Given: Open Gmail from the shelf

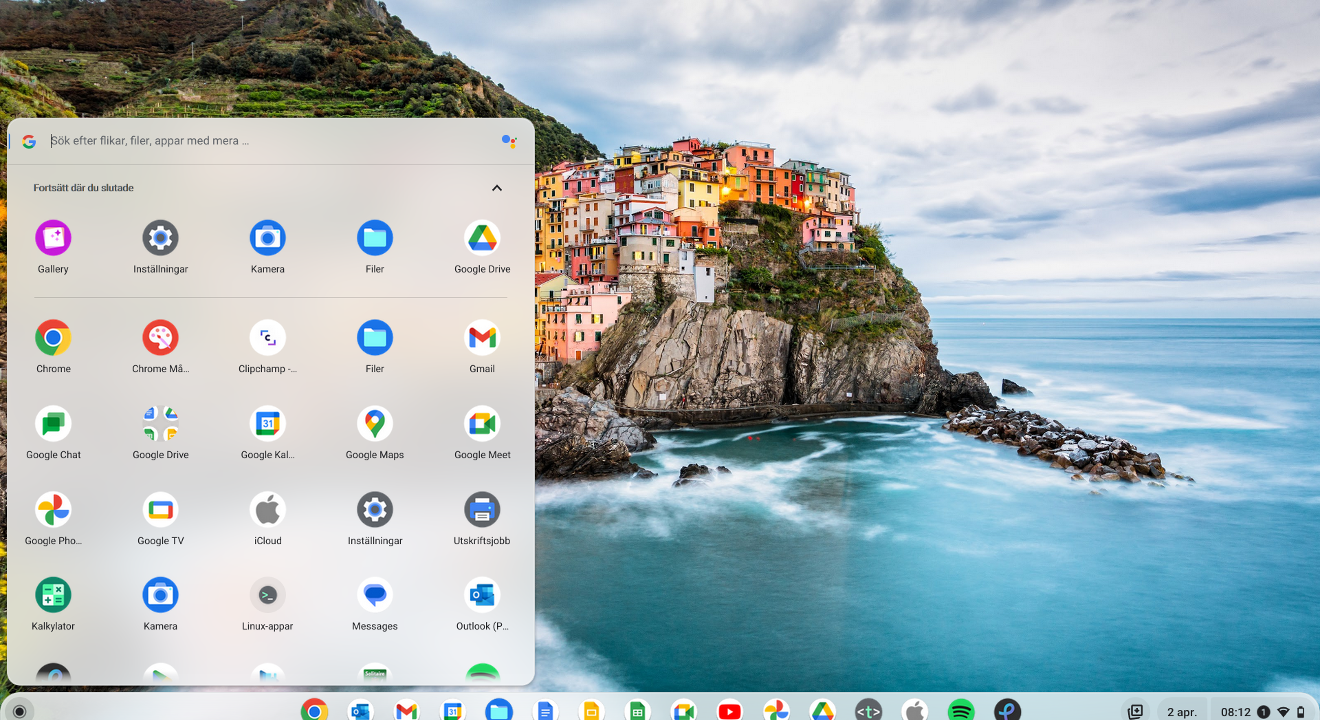Looking at the screenshot, I should pos(406,711).
